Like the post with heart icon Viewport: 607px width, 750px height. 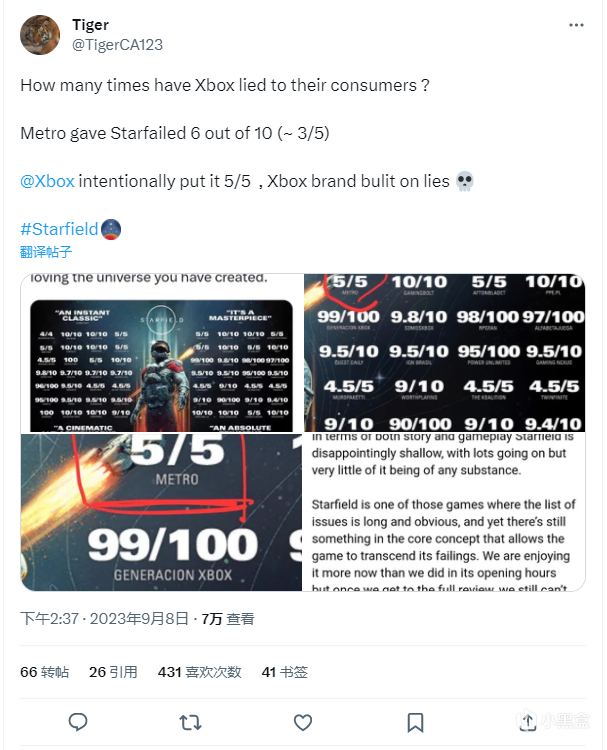303,722
